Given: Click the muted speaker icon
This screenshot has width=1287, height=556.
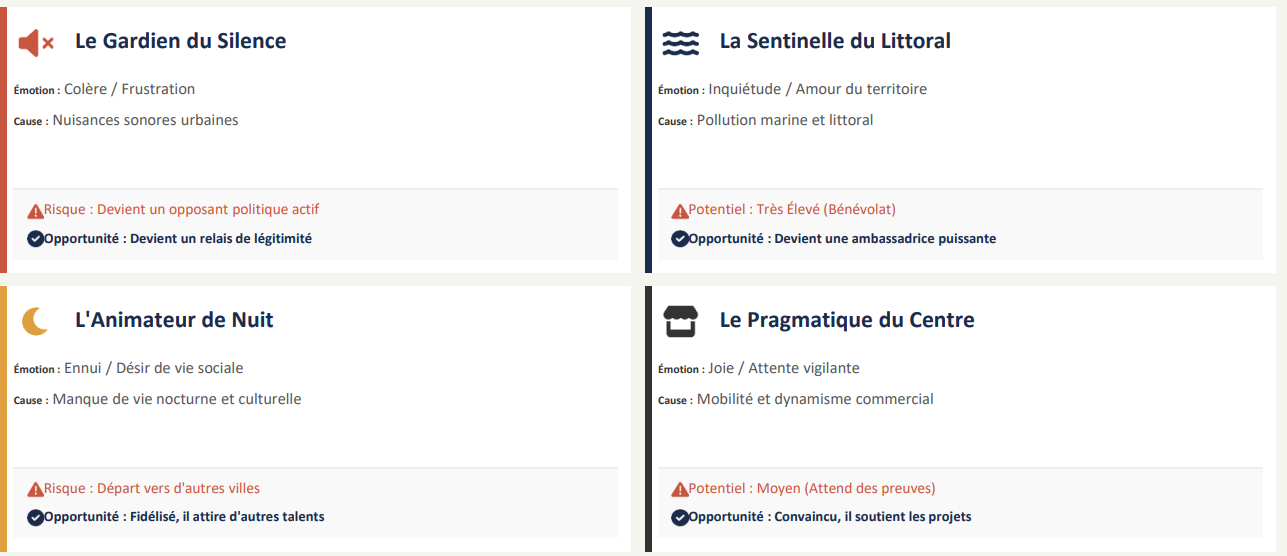Looking at the screenshot, I should (x=36, y=42).
